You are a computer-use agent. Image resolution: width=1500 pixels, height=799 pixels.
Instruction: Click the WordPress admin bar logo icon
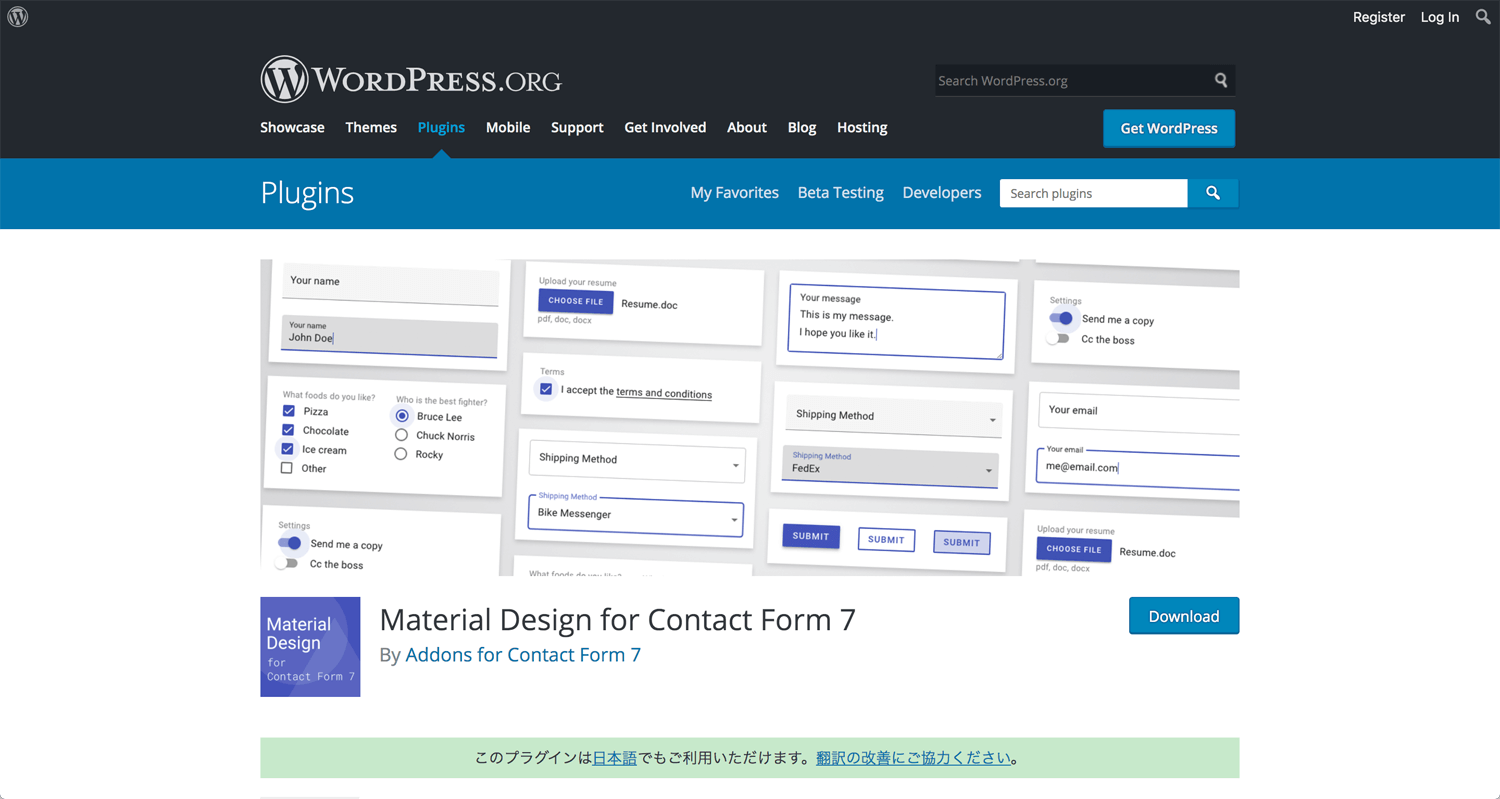18,17
